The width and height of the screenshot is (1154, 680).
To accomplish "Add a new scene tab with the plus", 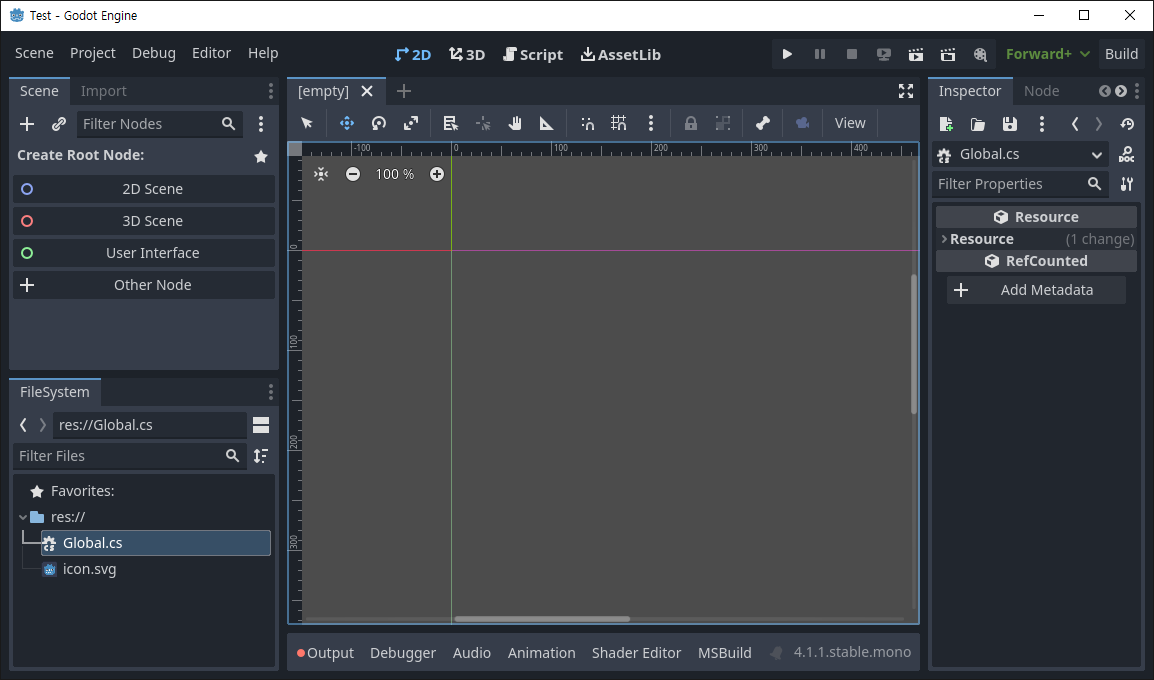I will 403,91.
